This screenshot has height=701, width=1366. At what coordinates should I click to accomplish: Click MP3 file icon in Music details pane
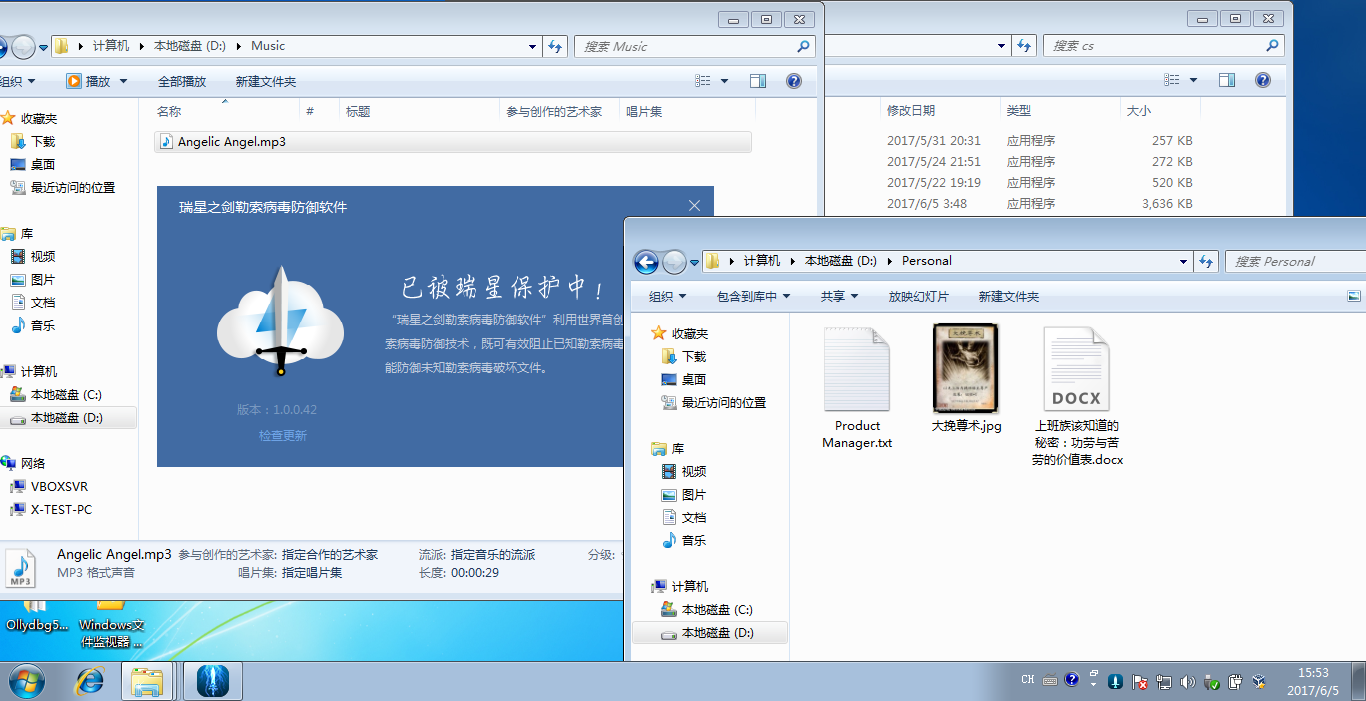[x=21, y=568]
